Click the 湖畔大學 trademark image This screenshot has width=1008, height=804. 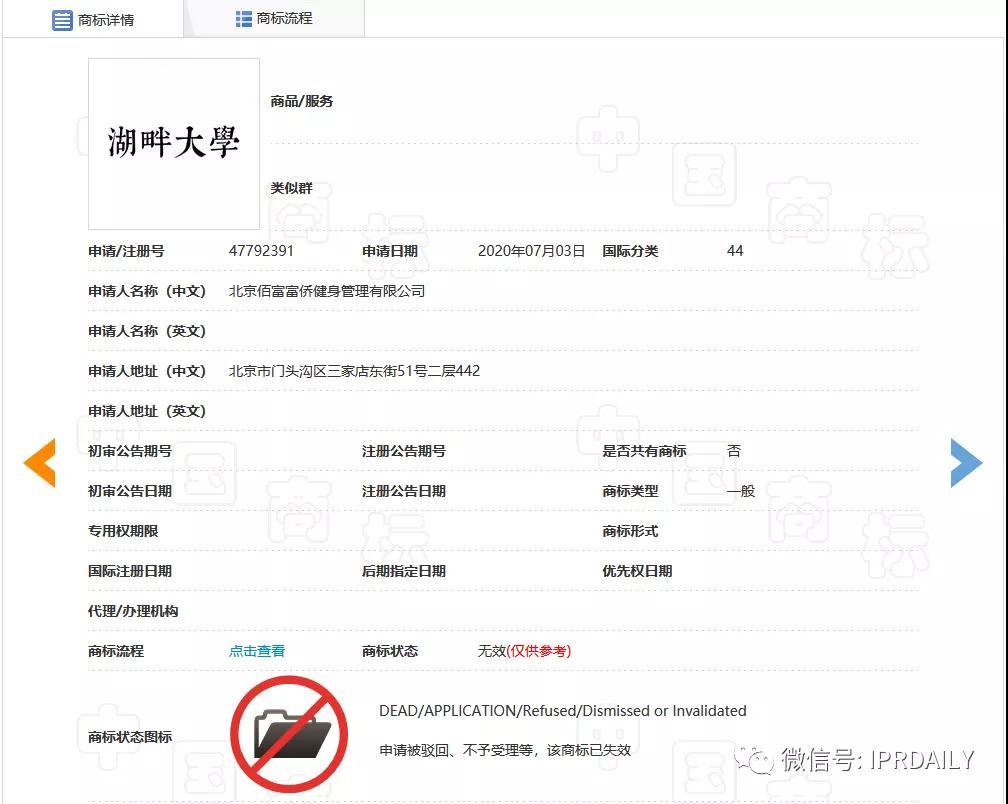[x=174, y=143]
